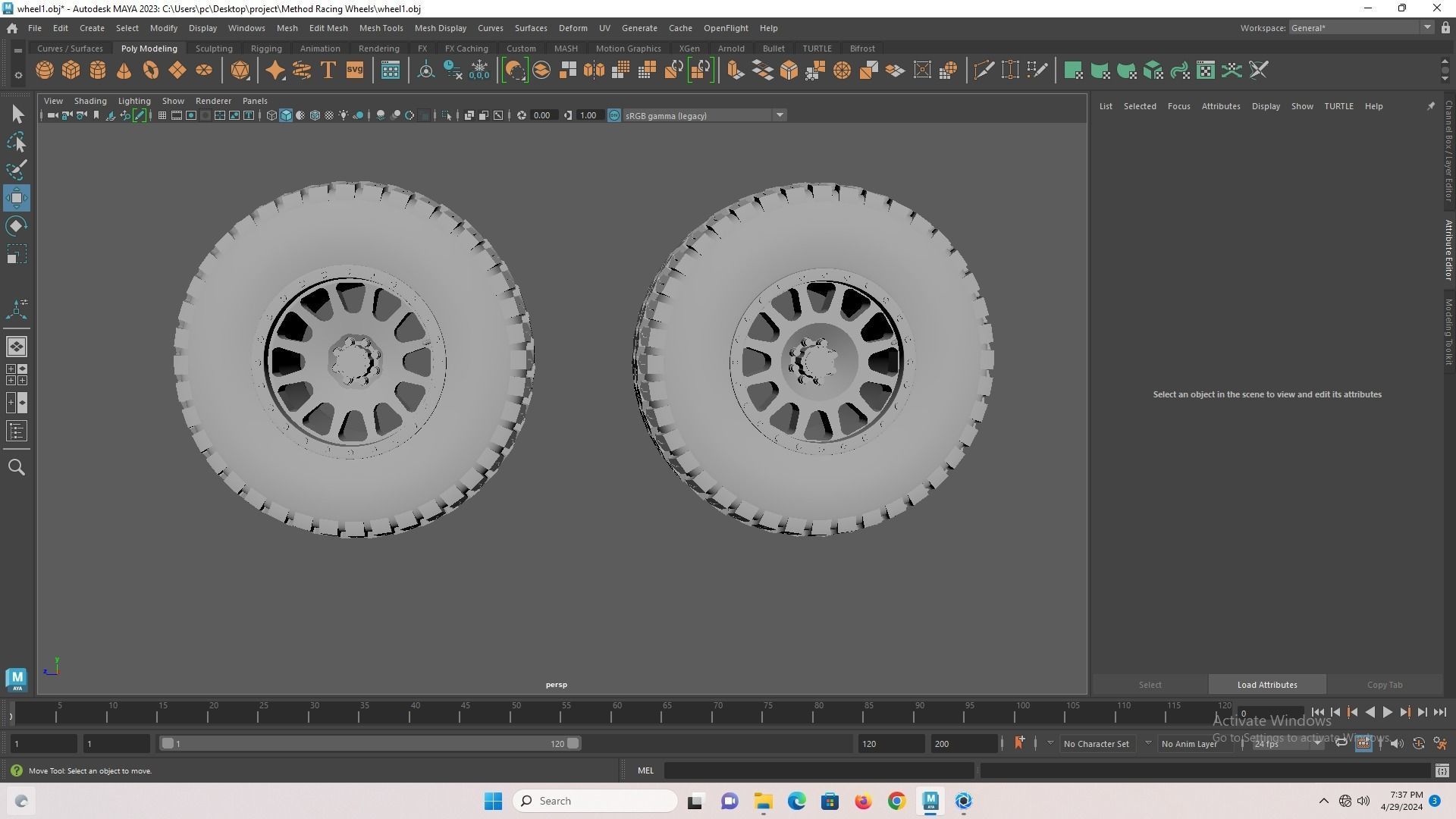Create a polygon cube from the shelf
The width and height of the screenshot is (1456, 819).
tap(71, 71)
